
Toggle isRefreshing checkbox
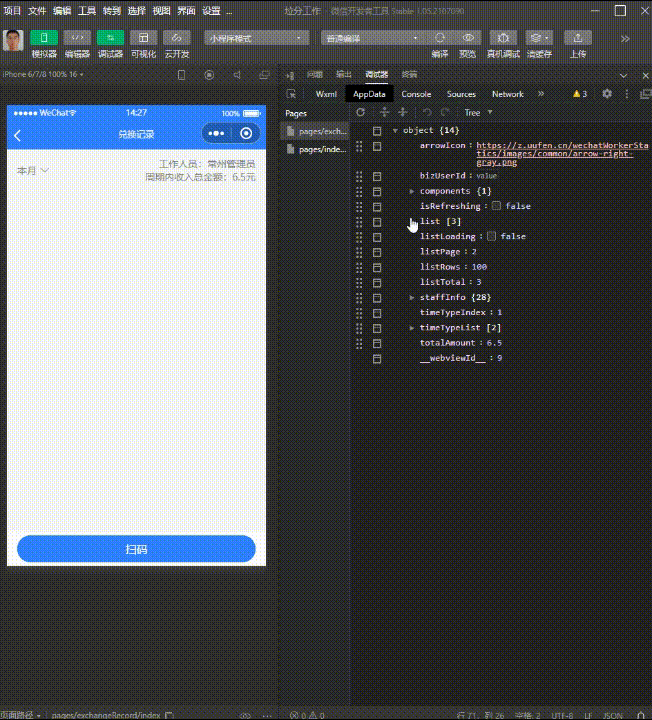(496, 206)
